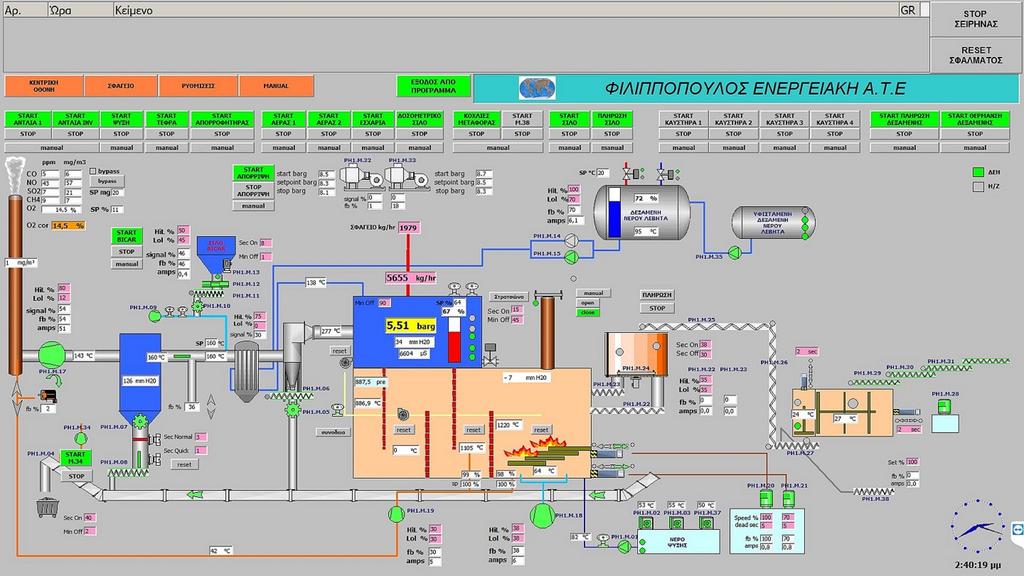Toggle manual mode for ΑΝΤΛΙΑ 1
The image size is (1024, 576).
point(51,148)
